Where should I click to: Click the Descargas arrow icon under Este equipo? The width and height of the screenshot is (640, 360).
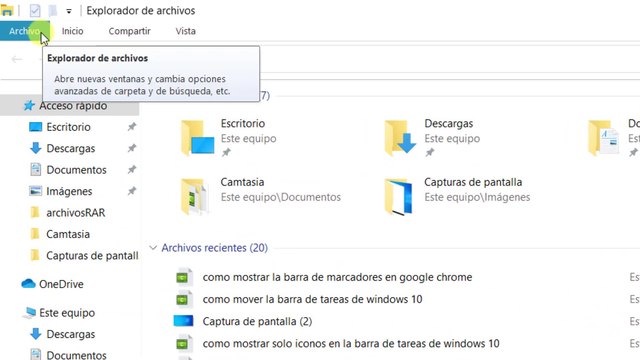point(36,334)
